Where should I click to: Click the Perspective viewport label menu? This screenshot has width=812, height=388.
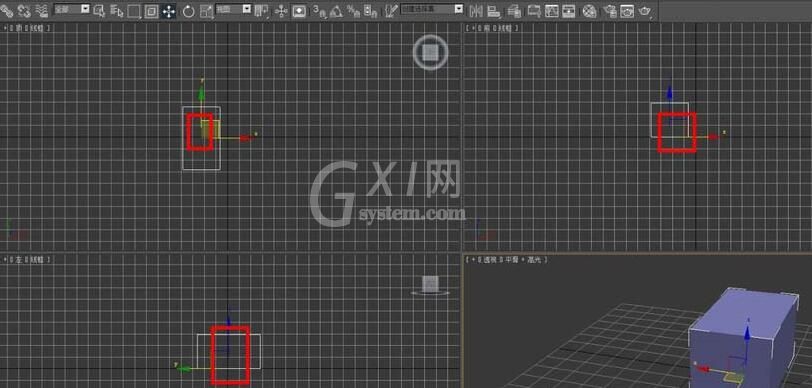pos(506,259)
